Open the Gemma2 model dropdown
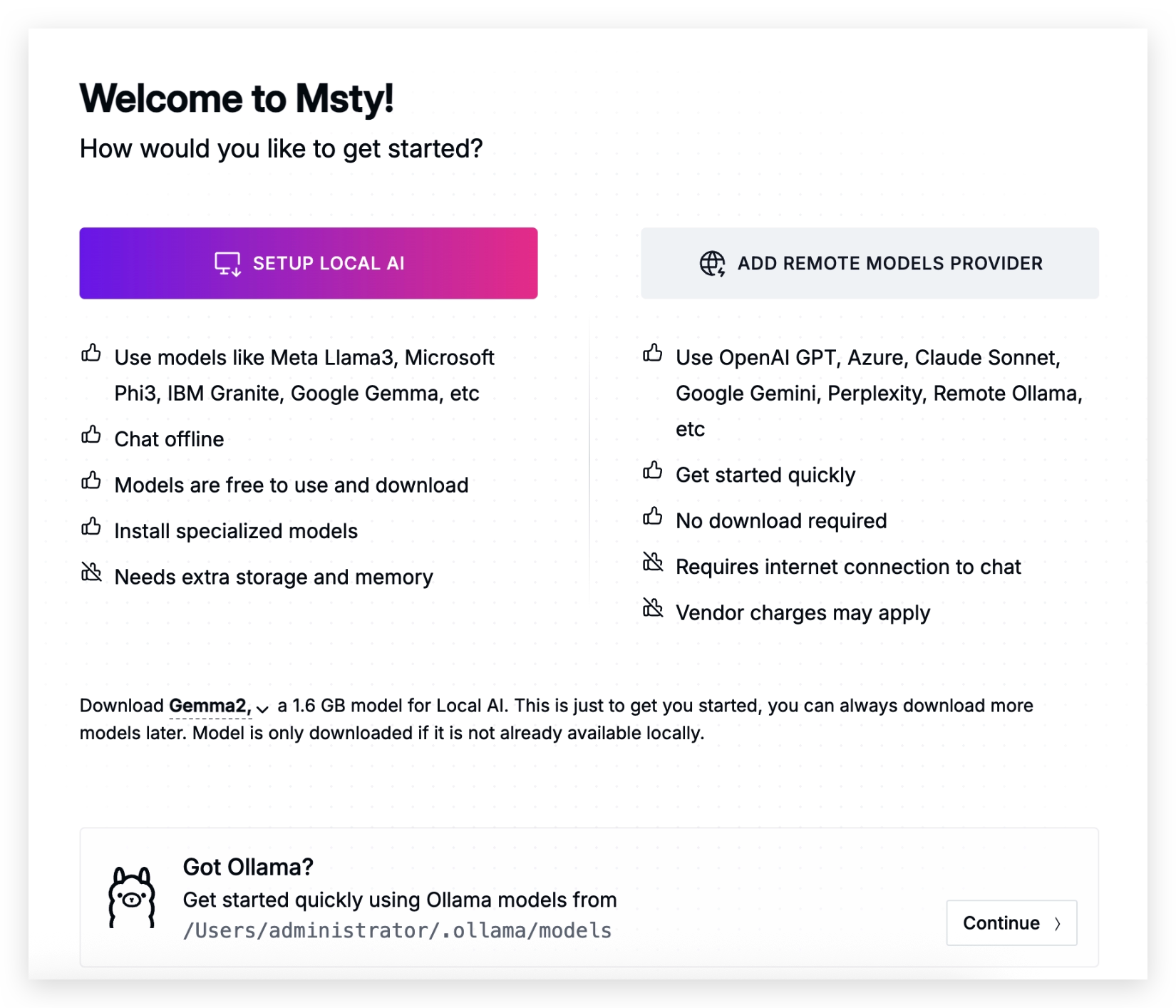 (218, 706)
